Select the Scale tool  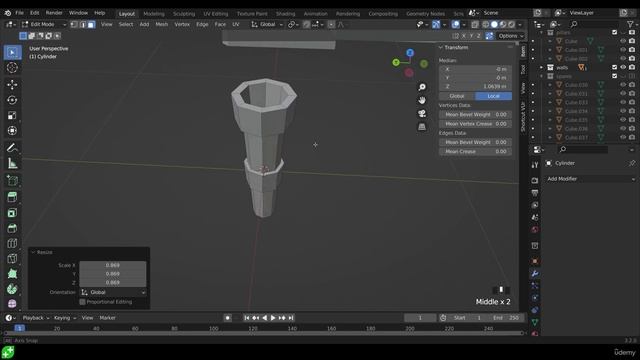click(x=12, y=116)
